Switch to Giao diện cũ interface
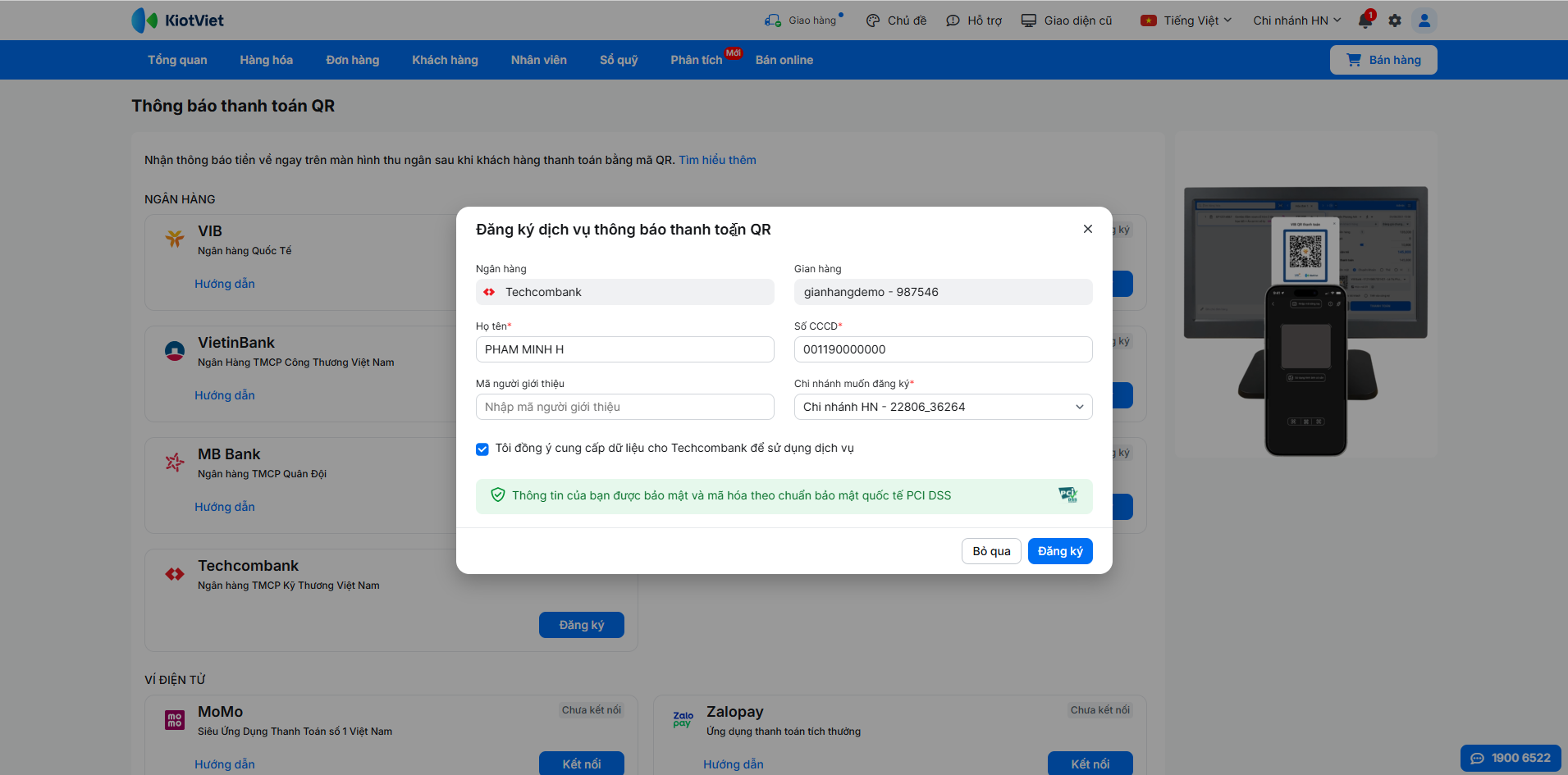 pyautogui.click(x=1066, y=21)
